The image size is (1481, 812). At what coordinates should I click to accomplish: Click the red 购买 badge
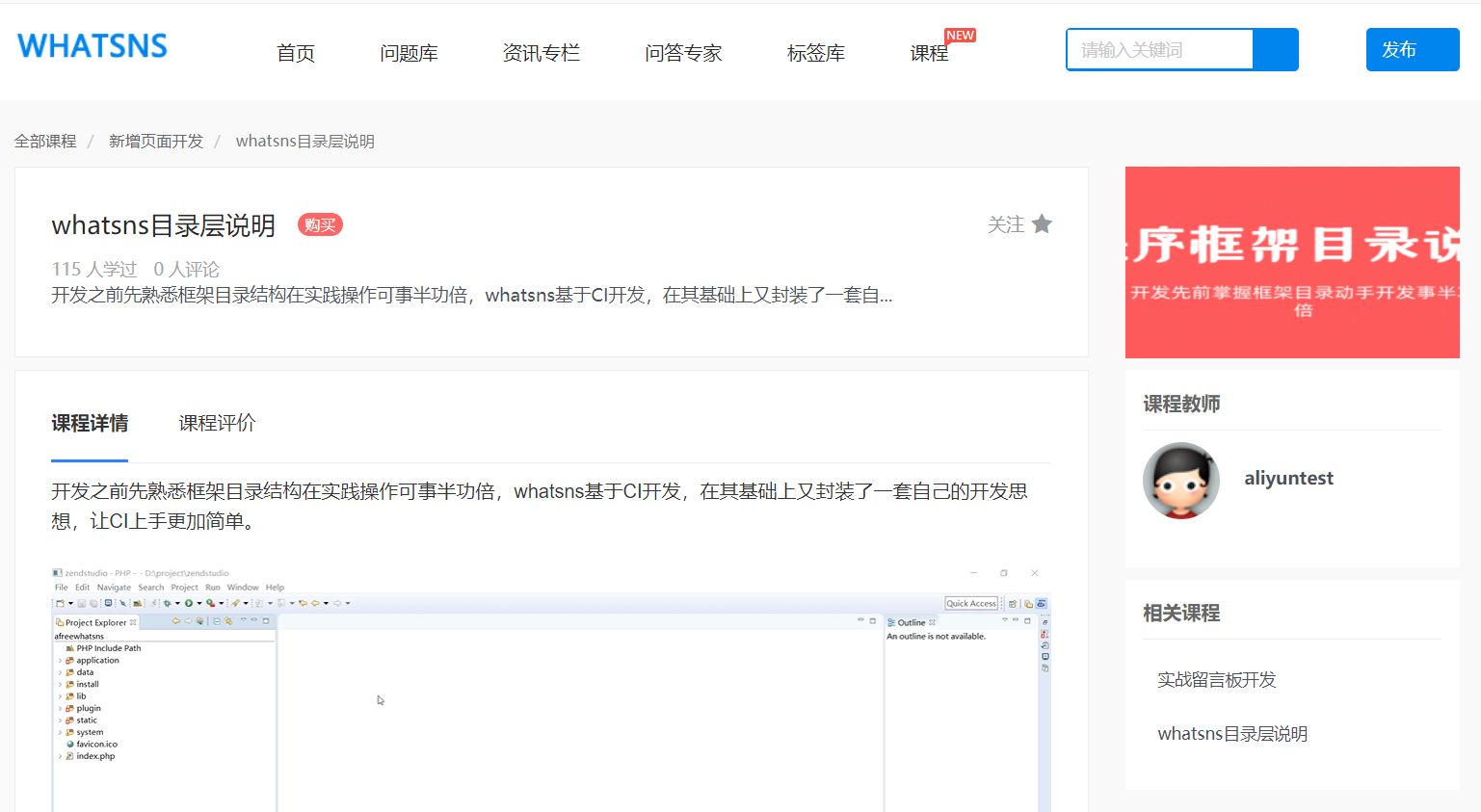(x=320, y=225)
